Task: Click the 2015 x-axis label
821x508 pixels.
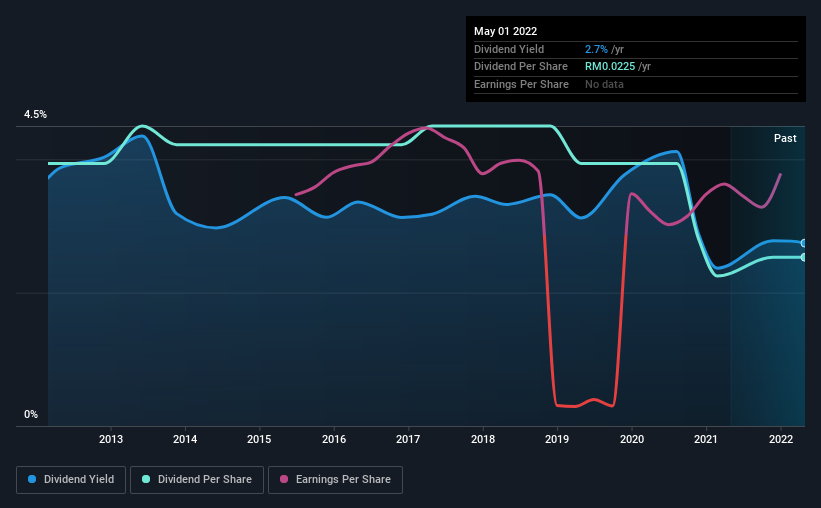Action: click(259, 439)
